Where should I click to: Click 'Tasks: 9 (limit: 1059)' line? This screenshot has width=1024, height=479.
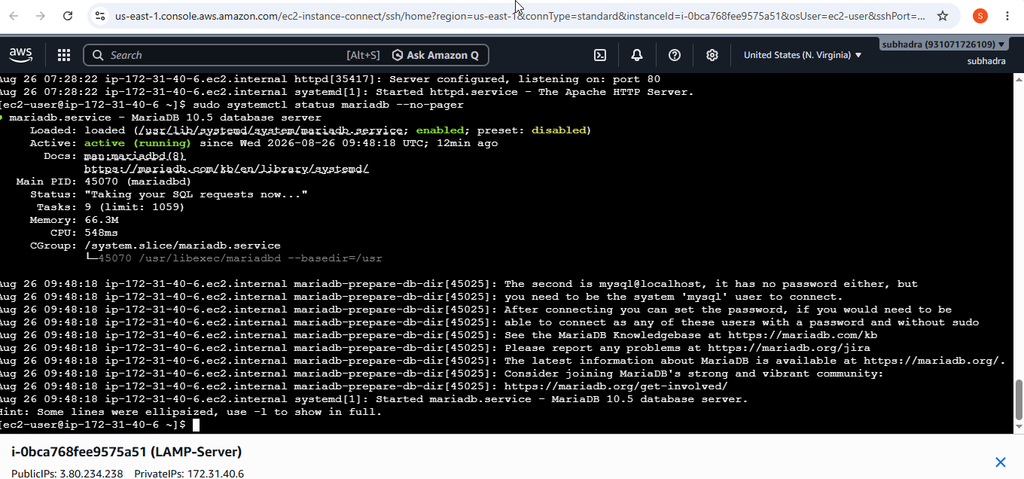110,207
